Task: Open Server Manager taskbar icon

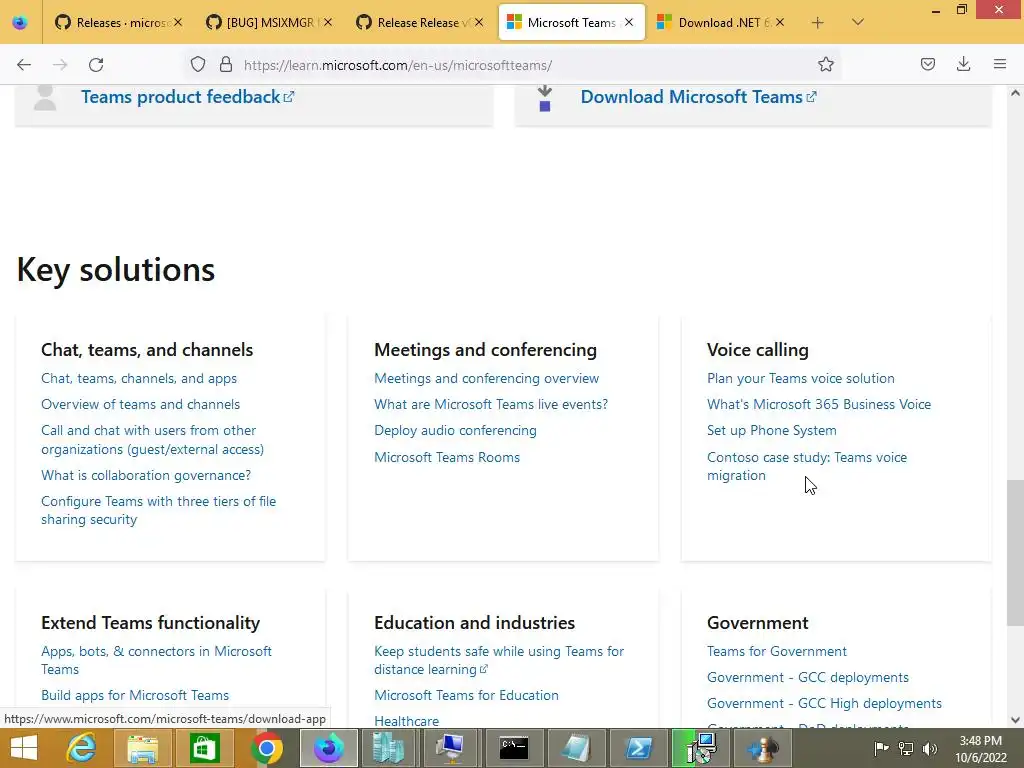Action: click(390, 748)
